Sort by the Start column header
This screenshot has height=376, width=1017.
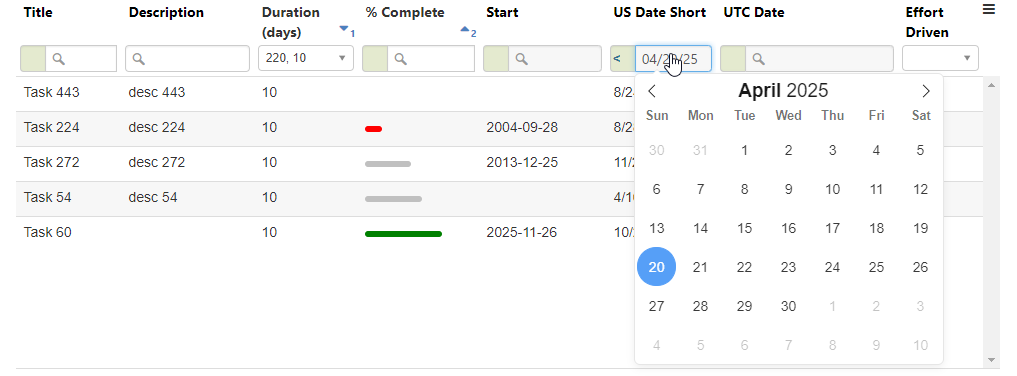tap(502, 12)
